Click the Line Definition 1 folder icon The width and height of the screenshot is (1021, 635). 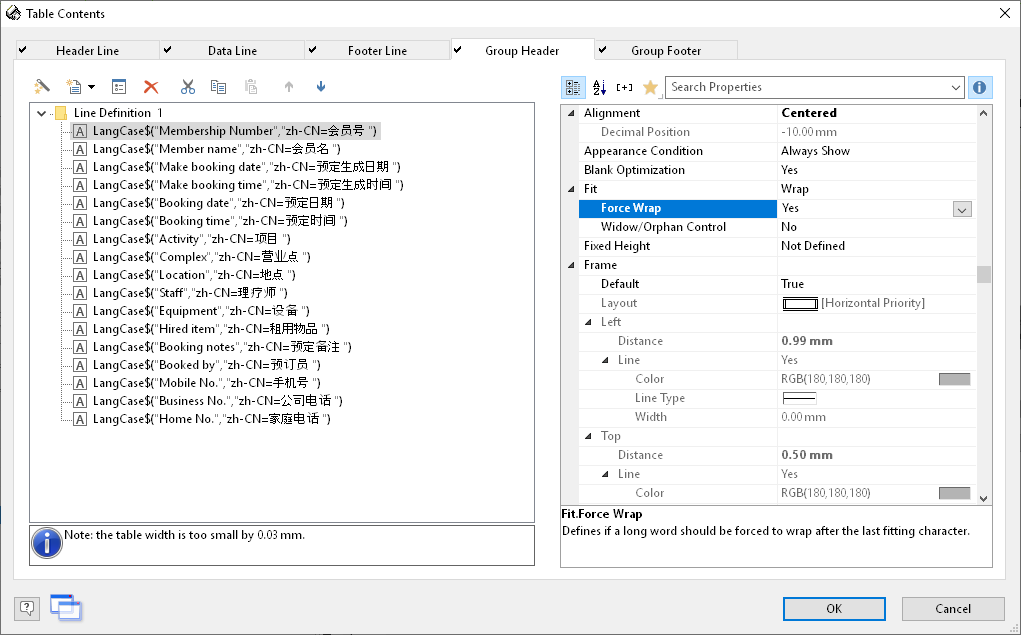[61, 113]
